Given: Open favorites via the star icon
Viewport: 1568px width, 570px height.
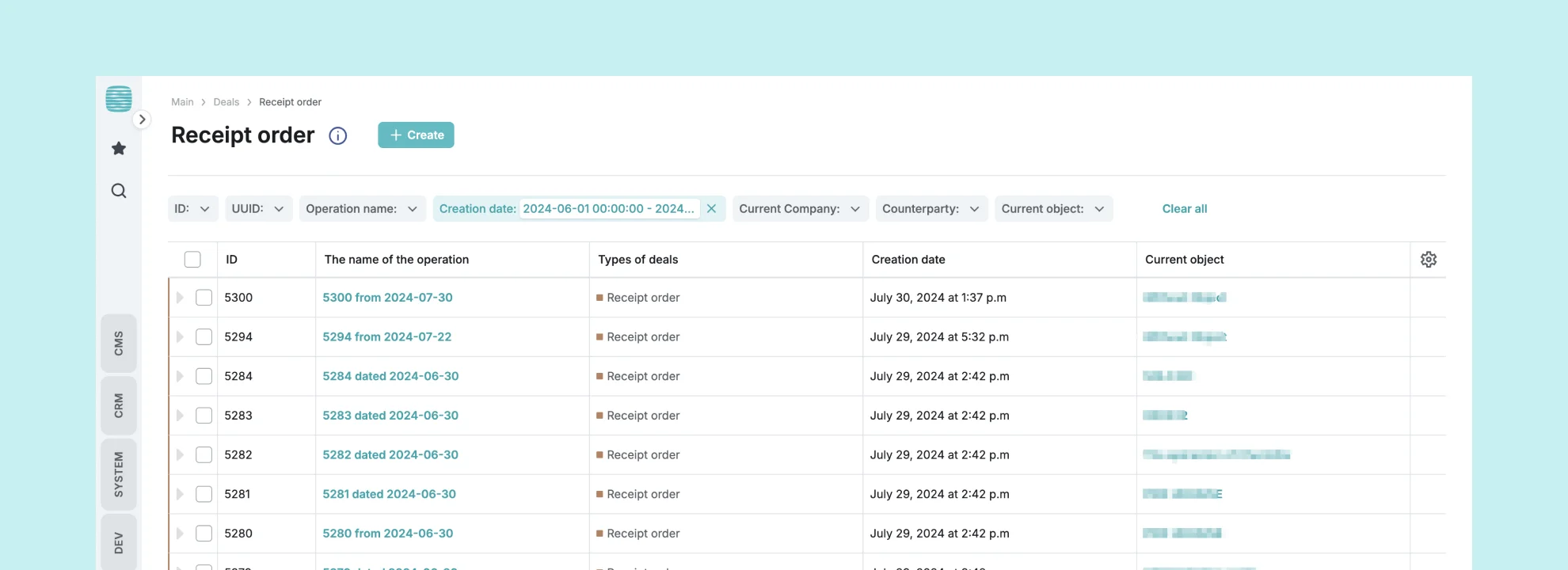Looking at the screenshot, I should [x=119, y=148].
